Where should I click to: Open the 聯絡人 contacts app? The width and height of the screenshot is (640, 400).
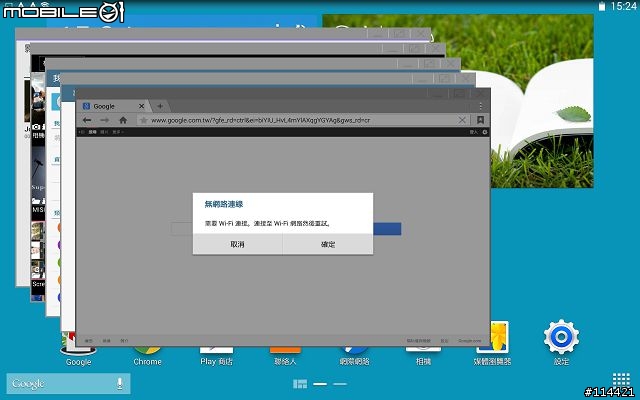click(285, 355)
